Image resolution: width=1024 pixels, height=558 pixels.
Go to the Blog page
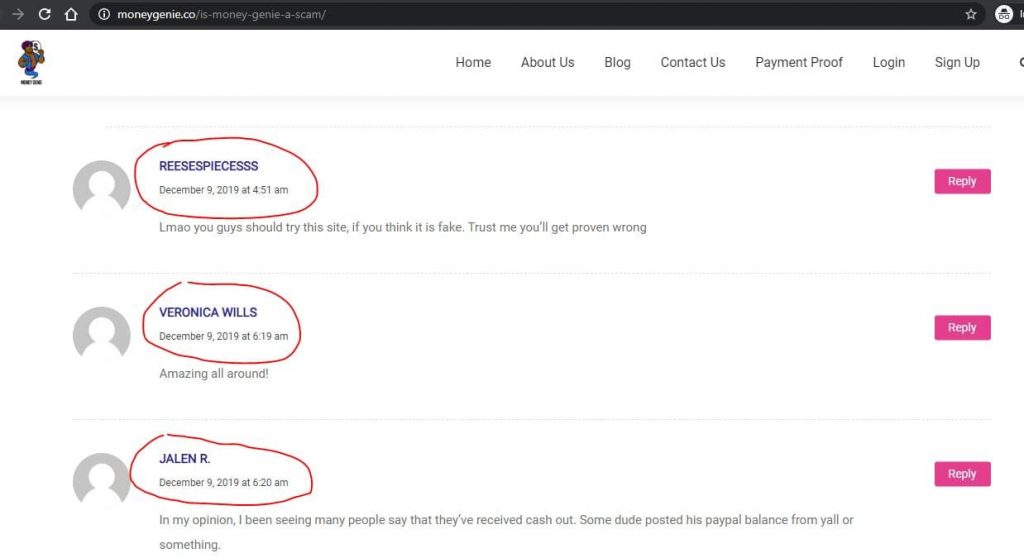pos(617,62)
